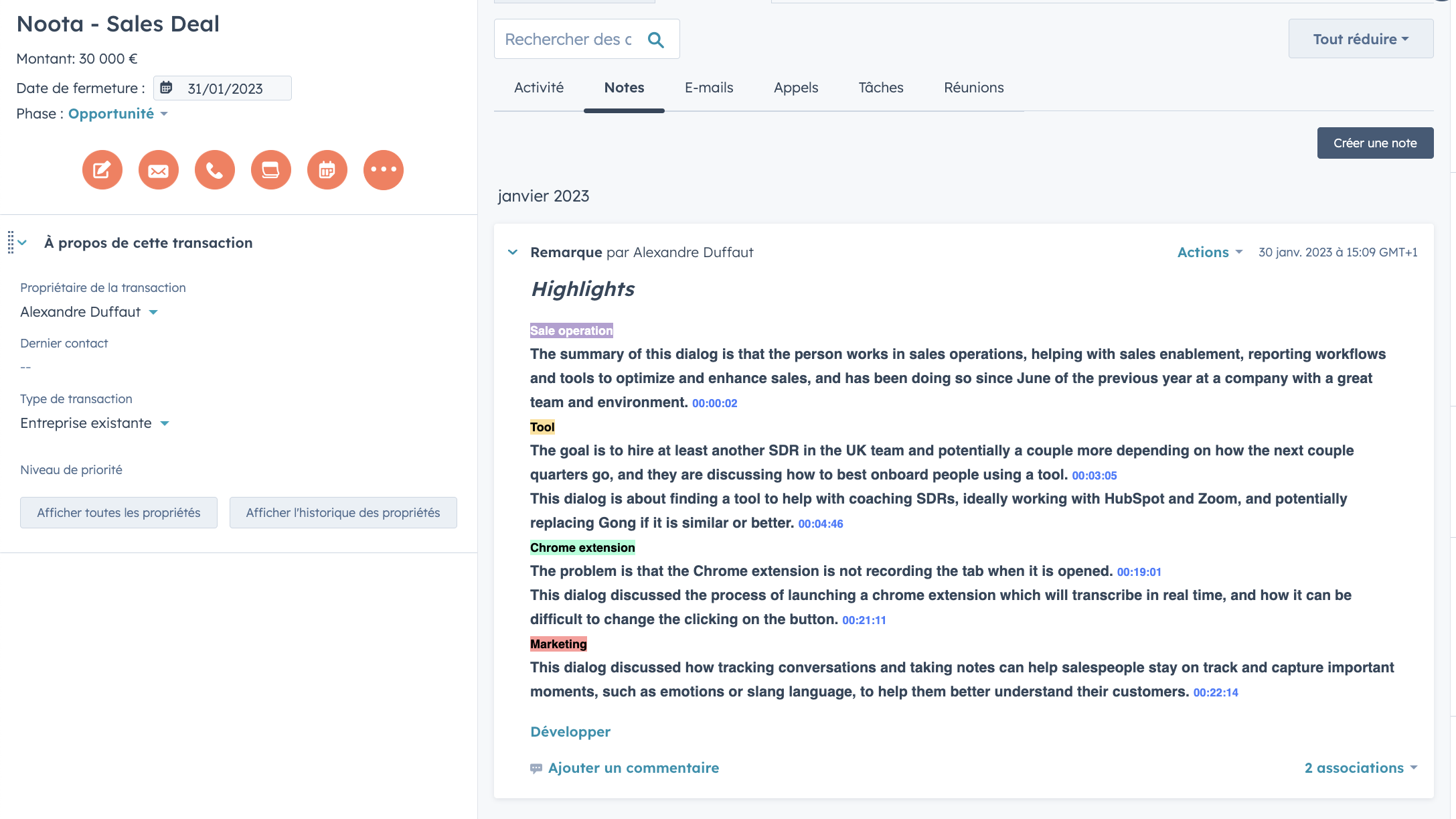
Task: Click the orange task window icon
Action: click(270, 170)
